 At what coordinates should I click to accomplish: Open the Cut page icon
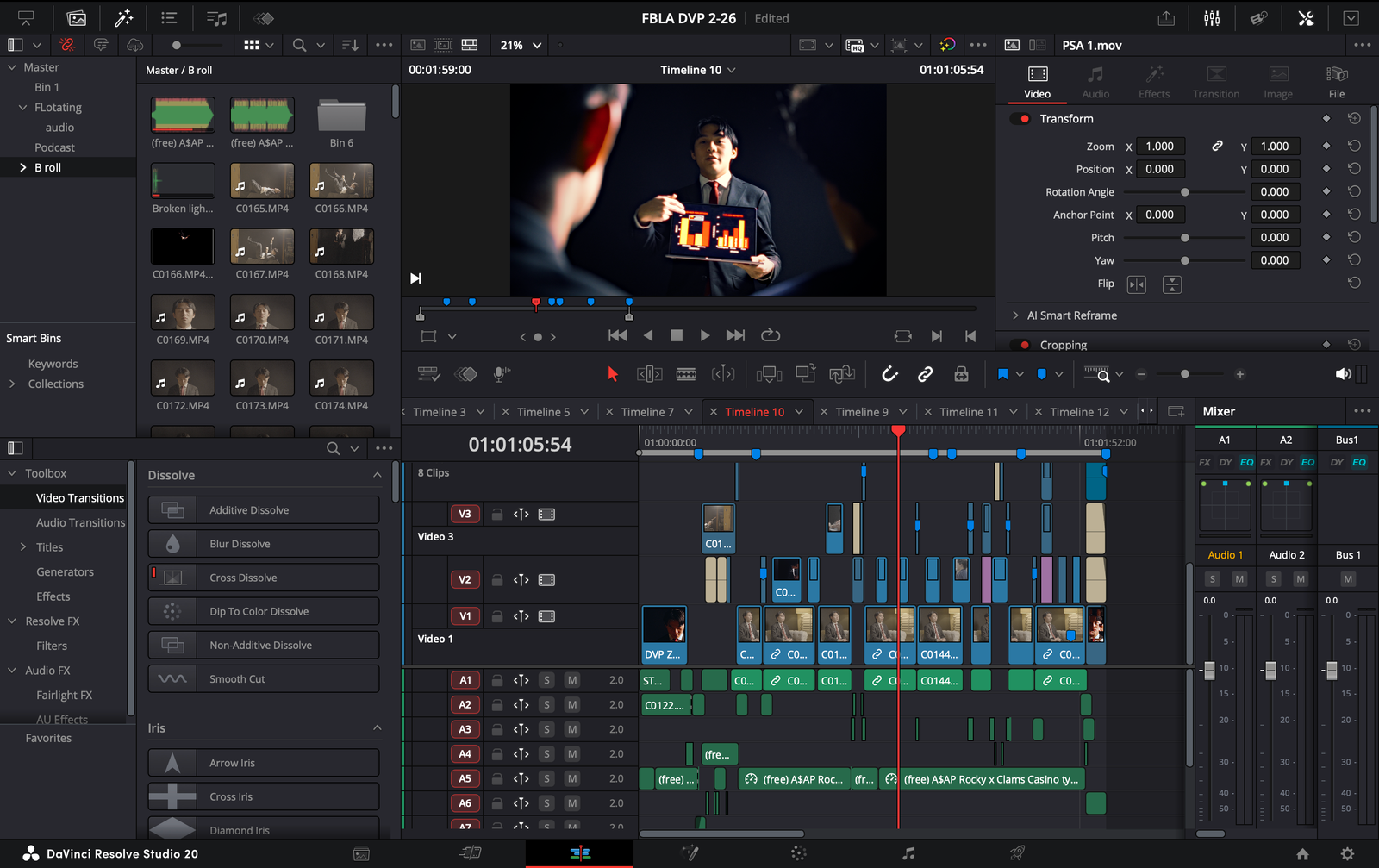pos(471,853)
